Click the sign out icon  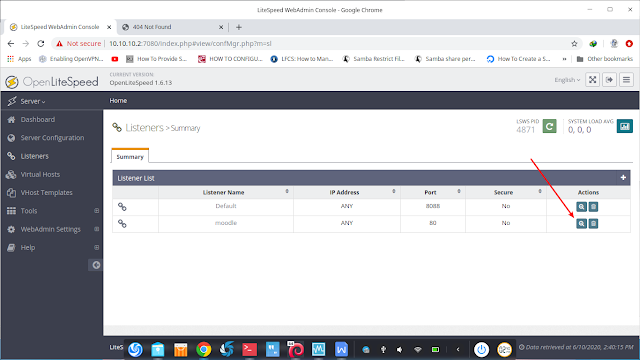click(x=609, y=80)
